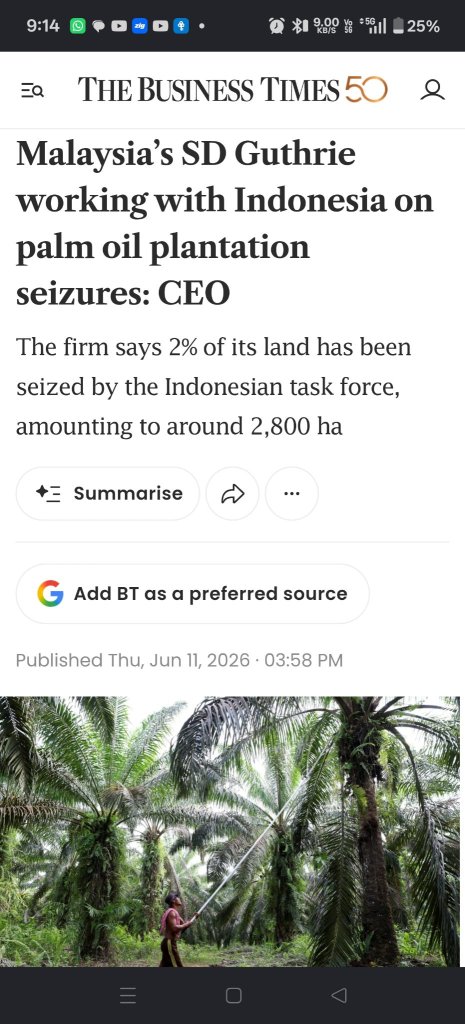Open the menu and search icon
The image size is (465, 1024).
point(32,90)
